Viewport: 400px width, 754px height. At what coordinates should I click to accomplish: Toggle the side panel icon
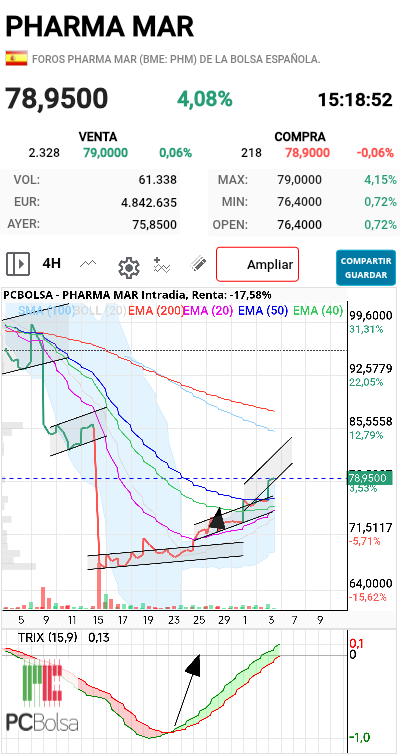click(x=18, y=264)
